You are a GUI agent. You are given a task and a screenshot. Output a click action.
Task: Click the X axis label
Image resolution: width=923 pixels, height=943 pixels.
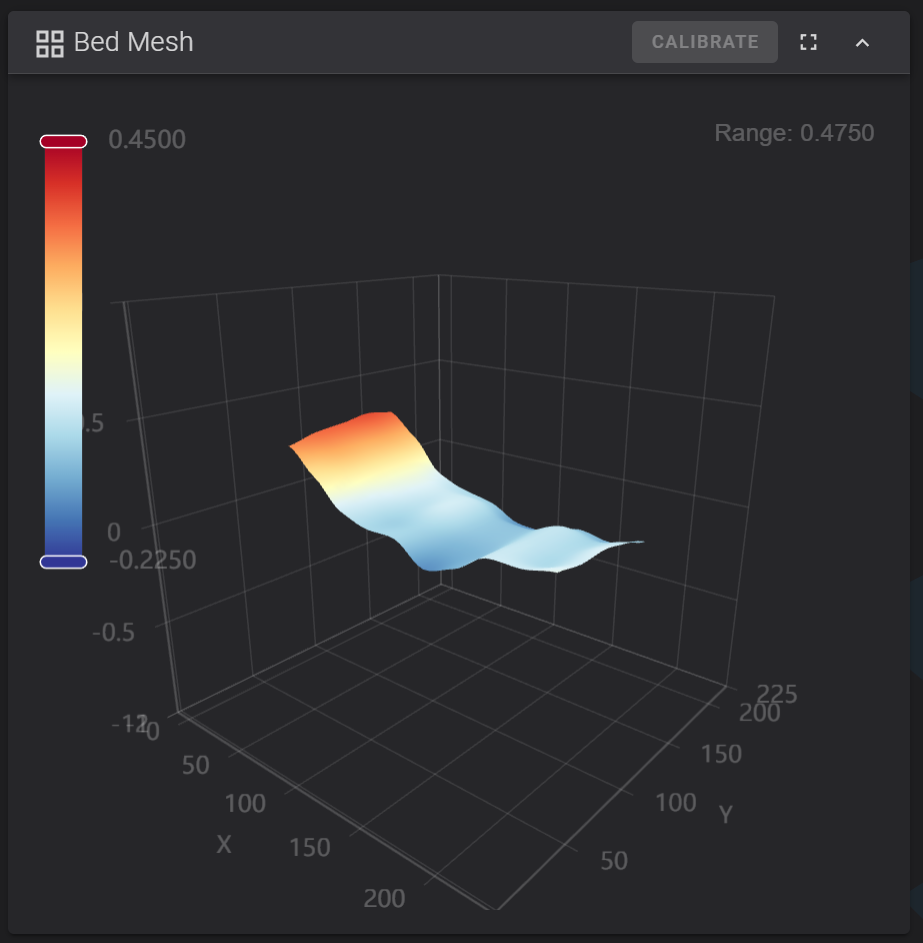click(x=224, y=845)
